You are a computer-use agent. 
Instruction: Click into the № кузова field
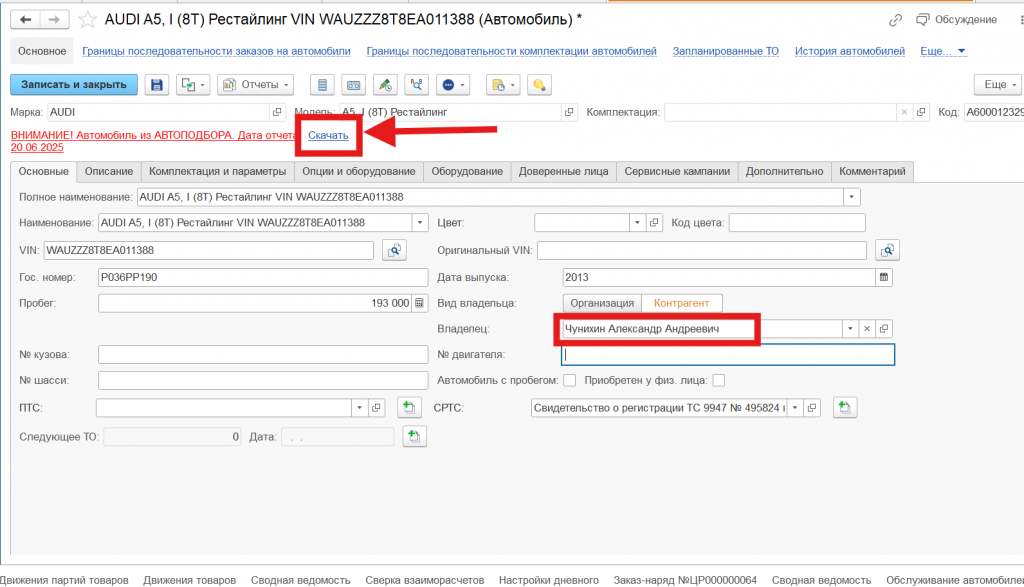tap(264, 354)
